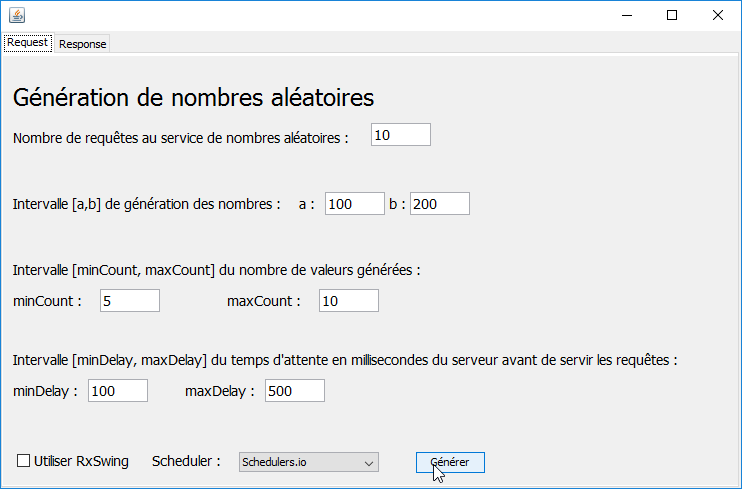742x489 pixels.
Task: Open the Response tab
Action: 82,44
